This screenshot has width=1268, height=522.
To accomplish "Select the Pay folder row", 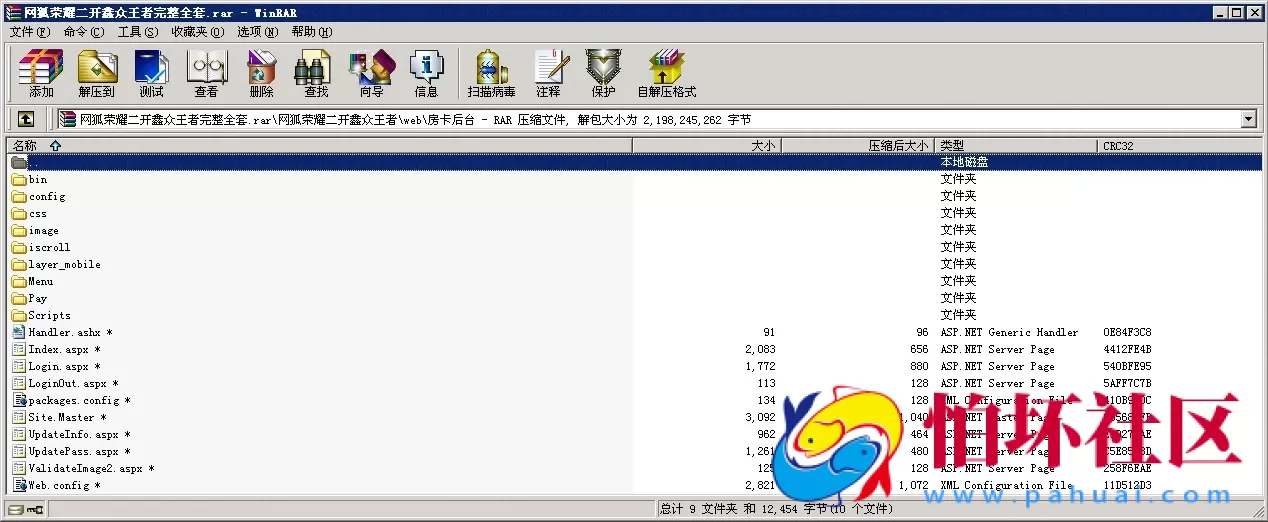I will click(634, 298).
